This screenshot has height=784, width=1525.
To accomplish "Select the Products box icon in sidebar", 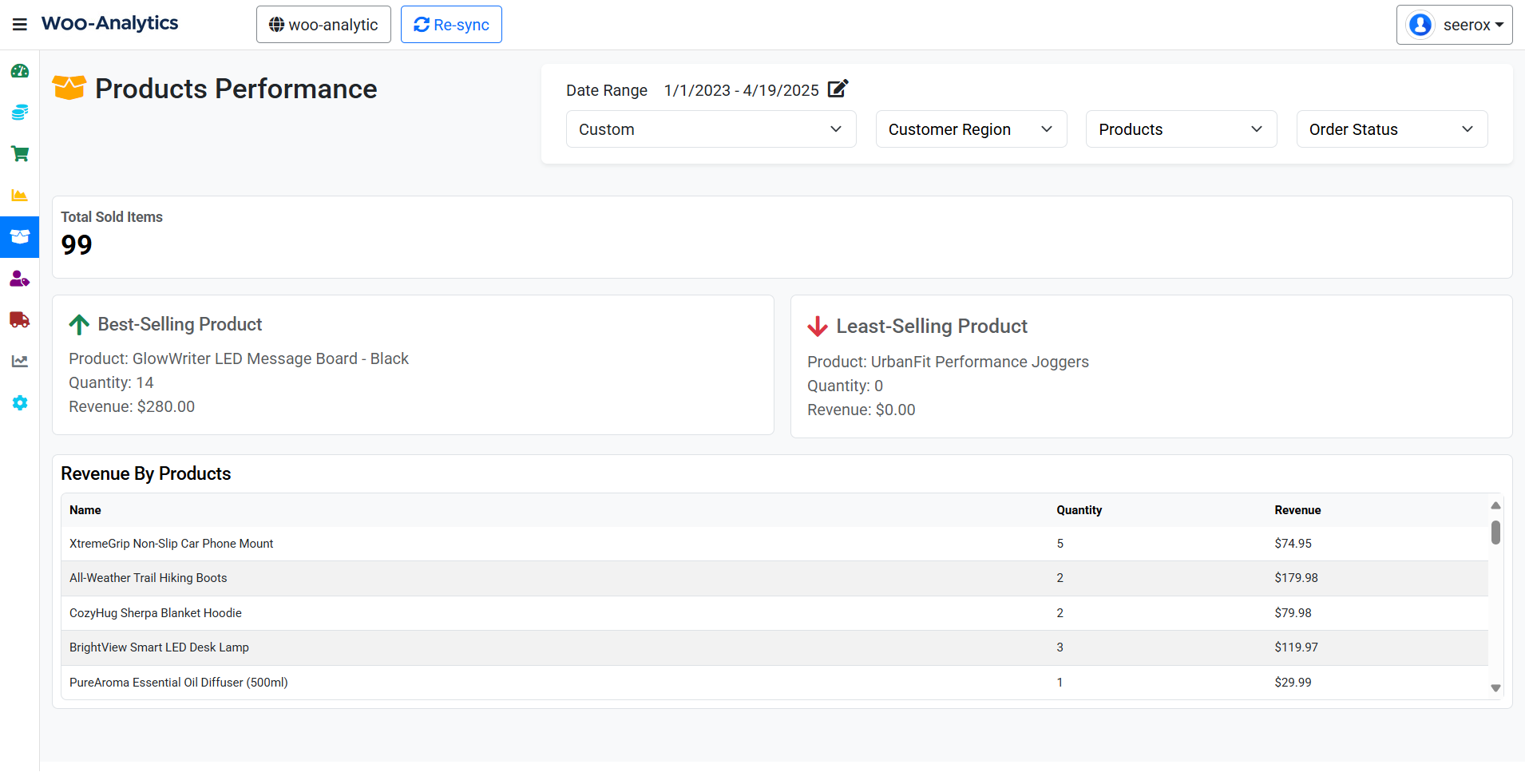I will coord(19,236).
